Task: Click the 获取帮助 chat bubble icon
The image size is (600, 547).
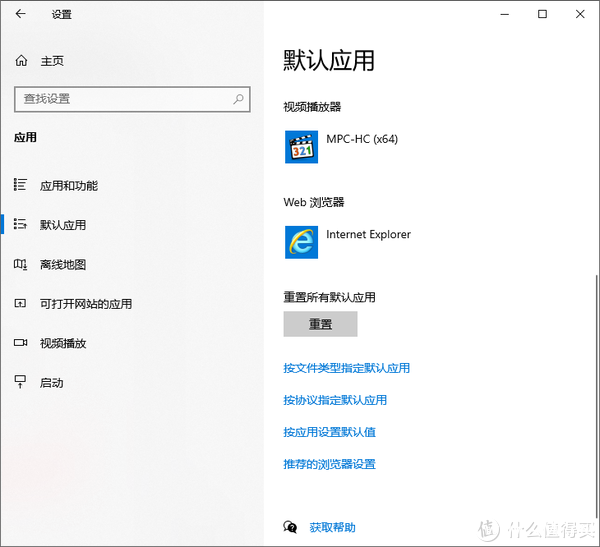Action: (290, 527)
